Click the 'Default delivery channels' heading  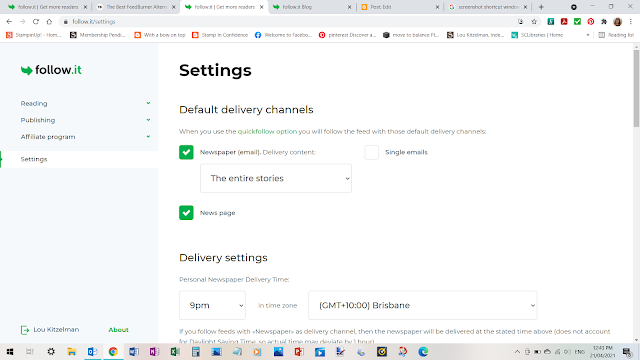coord(246,109)
